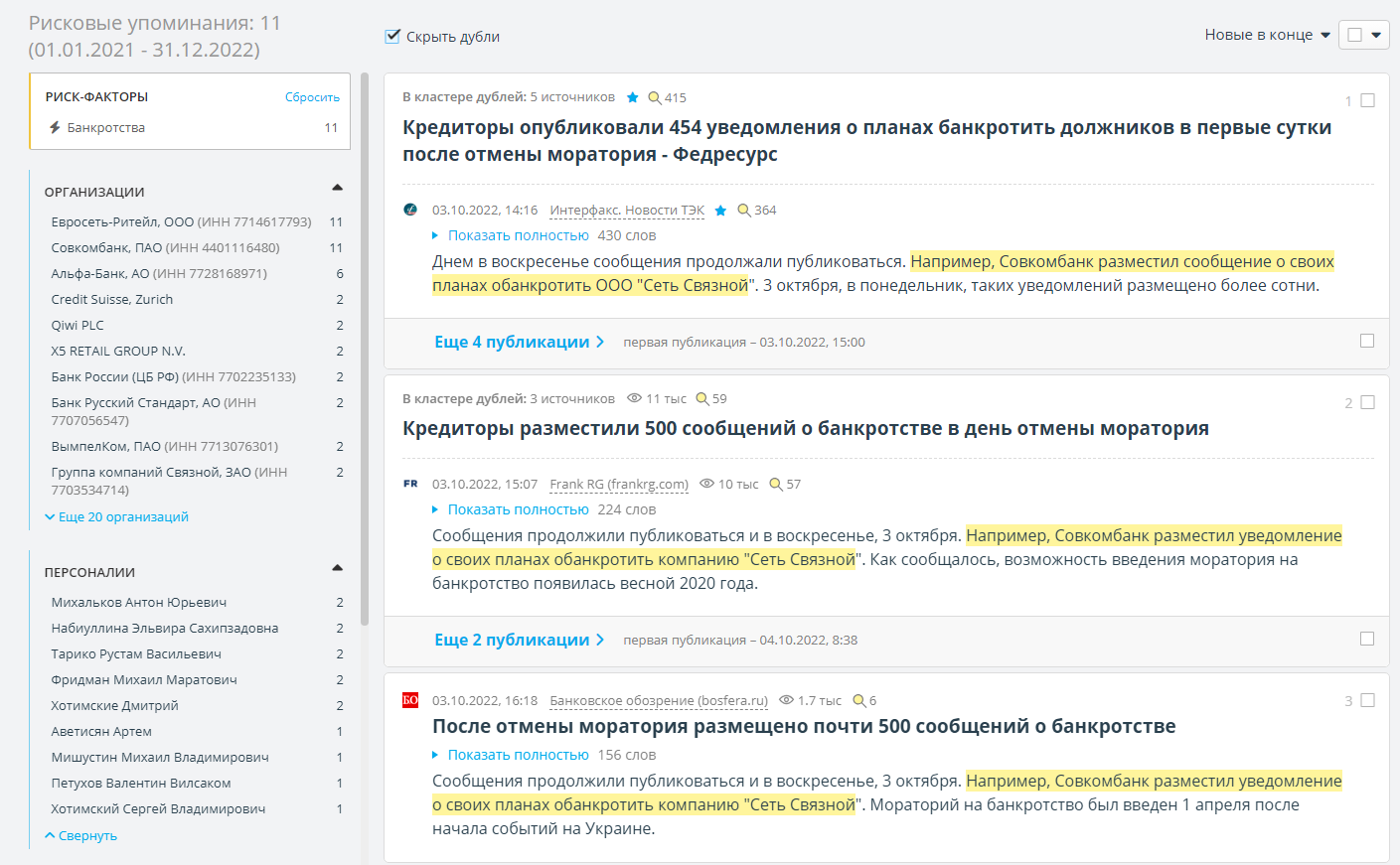Collapse the Организации section
This screenshot has width=1400, height=865.
tap(337, 188)
